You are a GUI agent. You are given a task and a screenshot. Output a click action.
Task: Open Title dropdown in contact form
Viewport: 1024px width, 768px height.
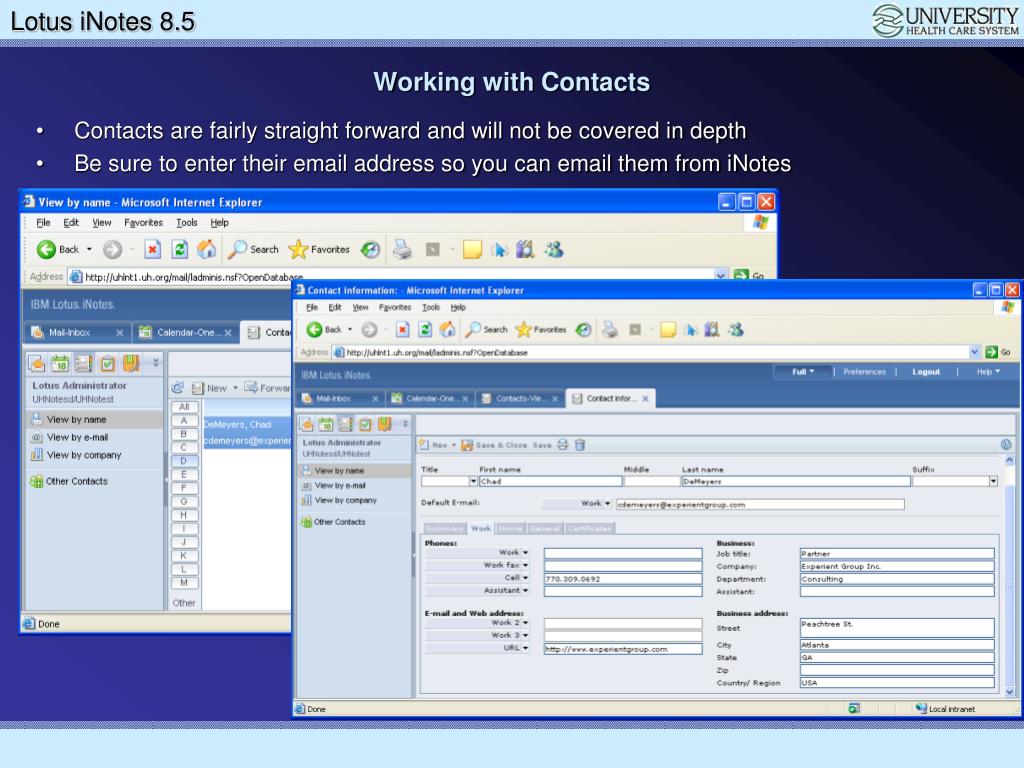point(473,481)
